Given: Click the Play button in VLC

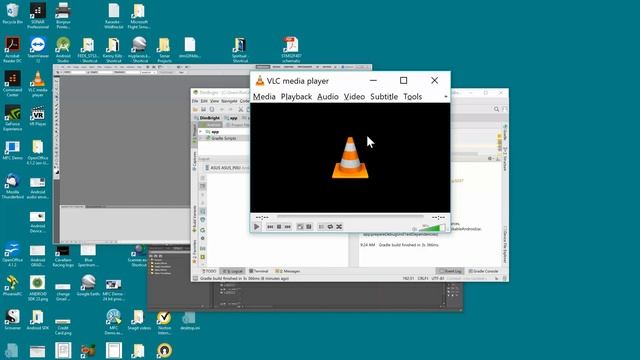Looking at the screenshot, I should (x=257, y=227).
